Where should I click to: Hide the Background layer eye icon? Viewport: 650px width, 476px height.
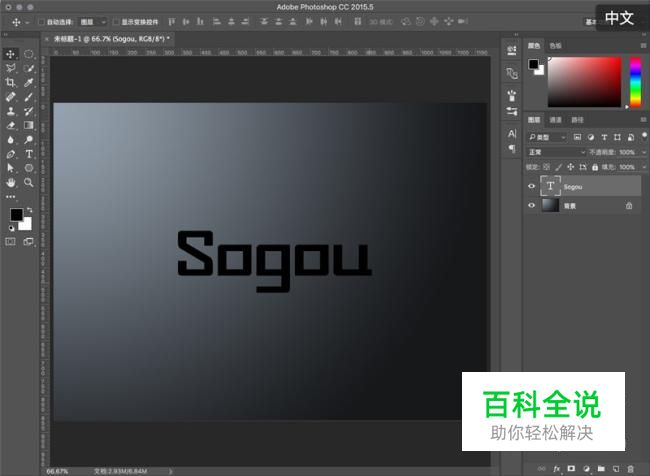tap(531, 205)
